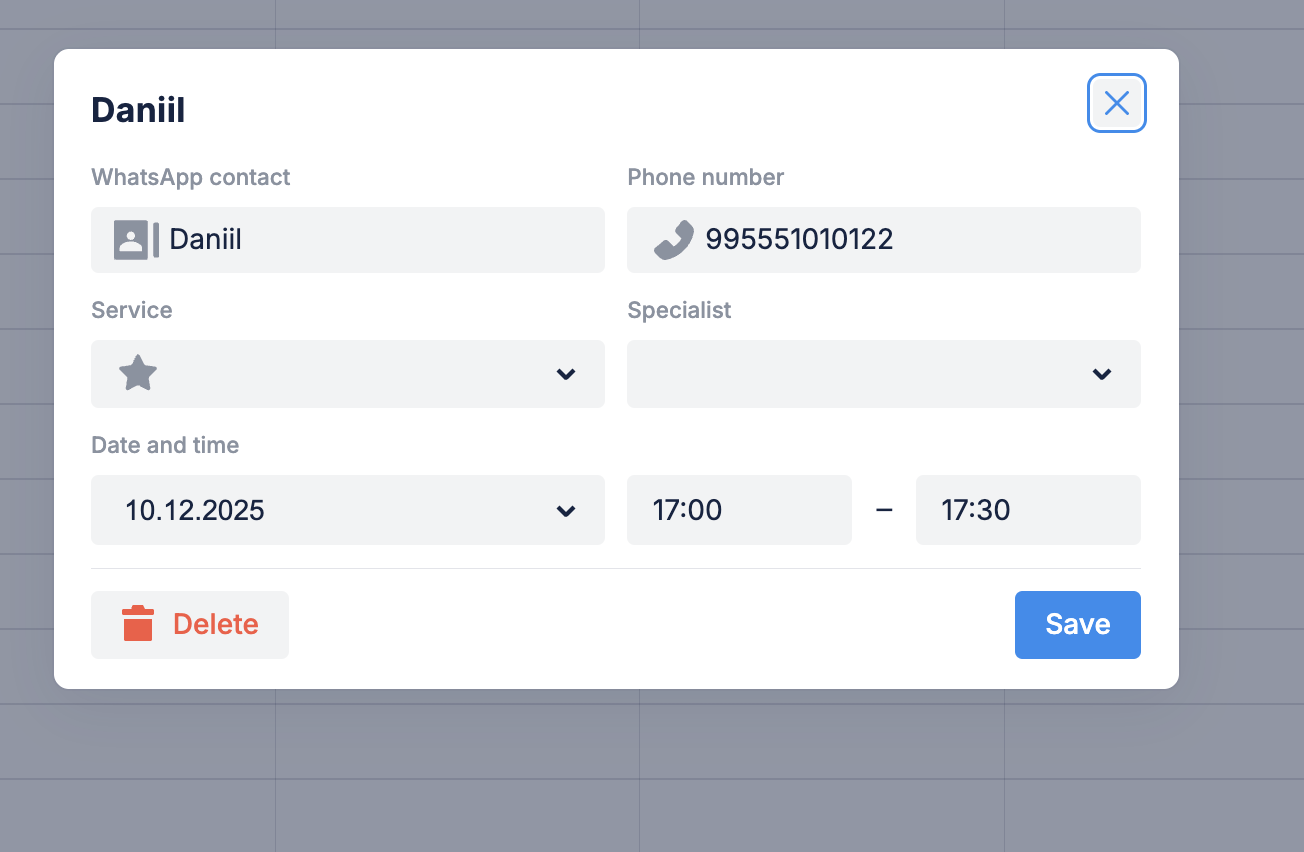Click the Service select box area
1304x852 pixels.
340,374
